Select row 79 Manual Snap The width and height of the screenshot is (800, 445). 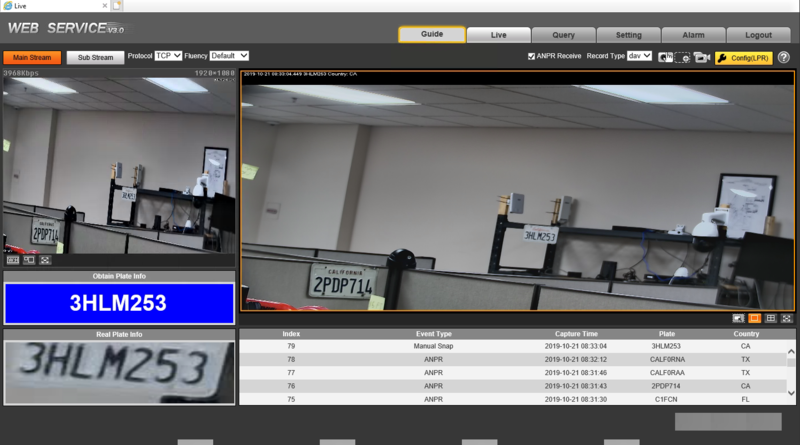point(513,346)
